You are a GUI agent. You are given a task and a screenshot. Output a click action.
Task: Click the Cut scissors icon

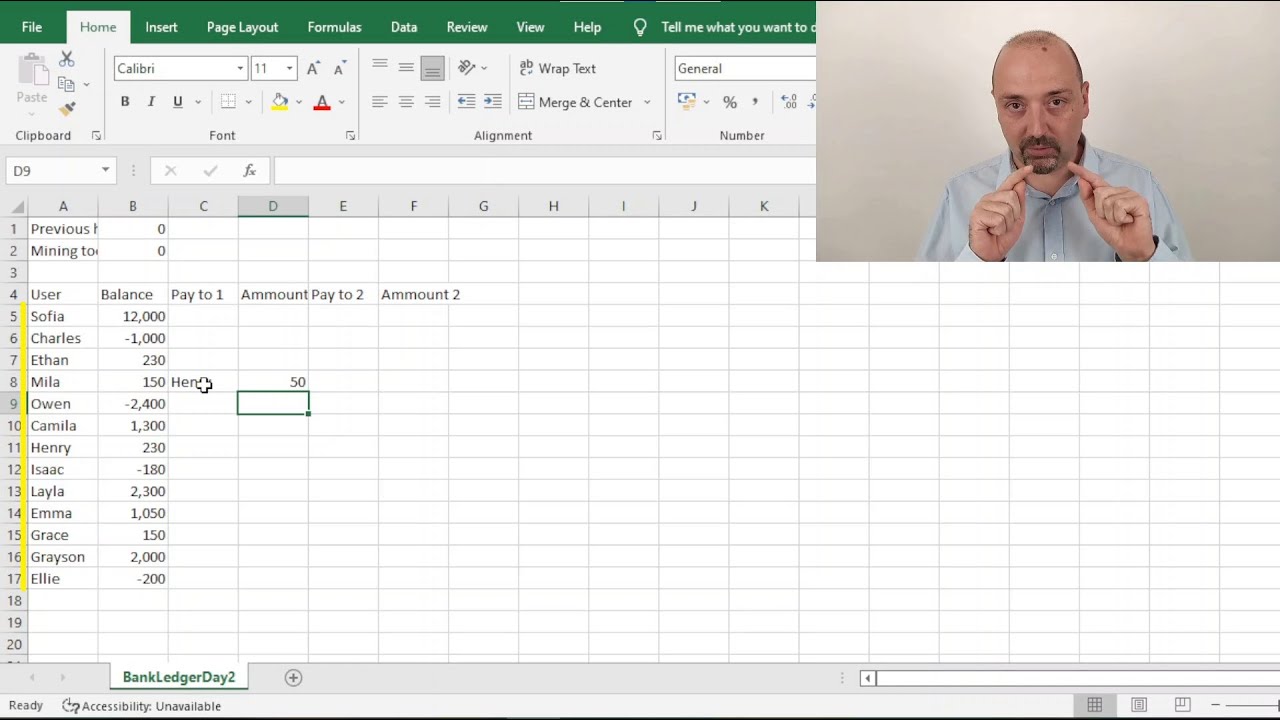[x=67, y=60]
